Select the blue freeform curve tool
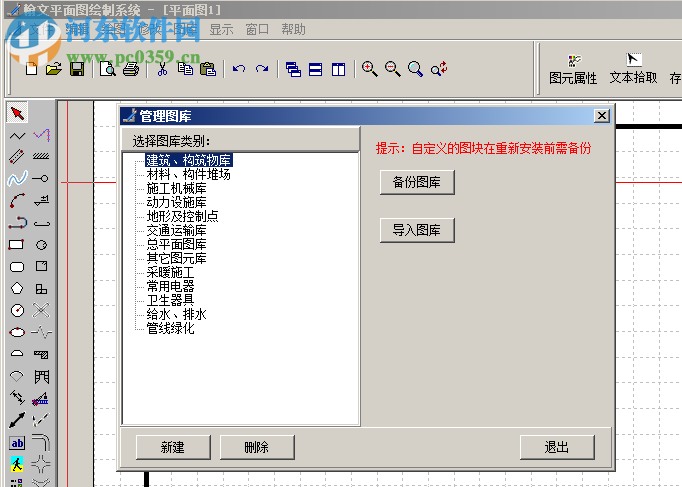 tap(17, 178)
